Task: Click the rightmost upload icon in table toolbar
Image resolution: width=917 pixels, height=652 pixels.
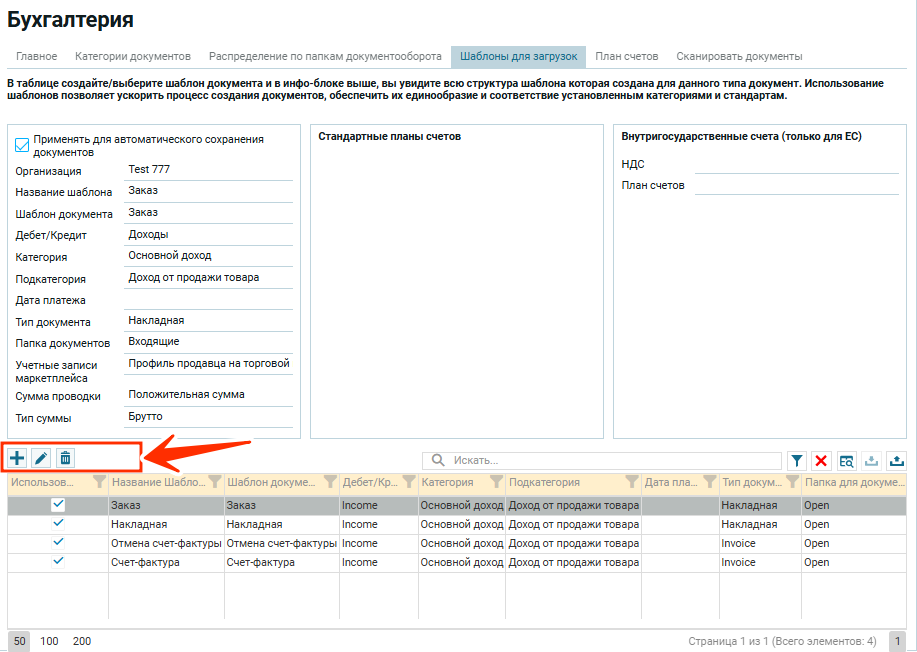Action: (x=896, y=461)
